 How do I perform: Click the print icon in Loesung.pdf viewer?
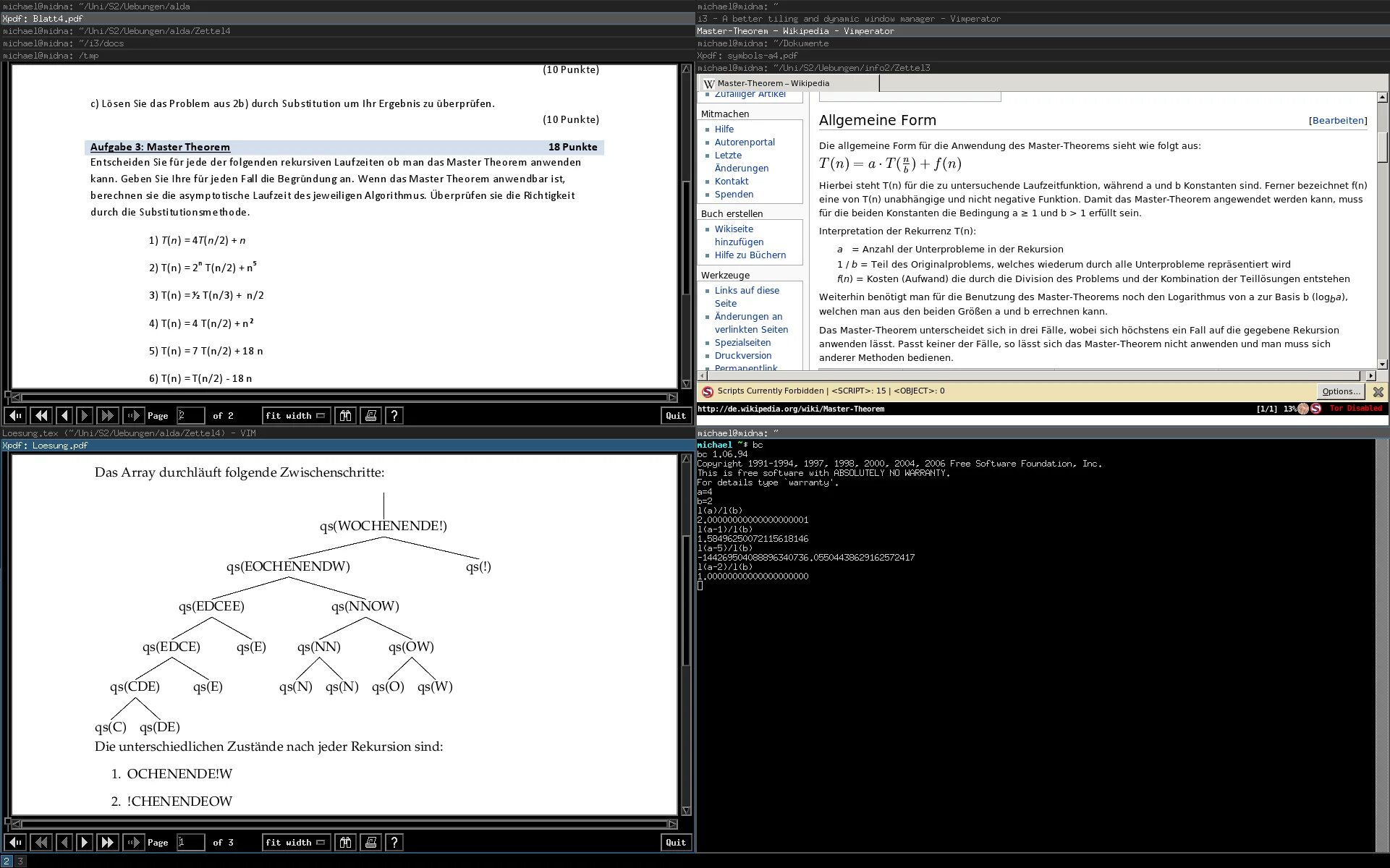[x=370, y=842]
